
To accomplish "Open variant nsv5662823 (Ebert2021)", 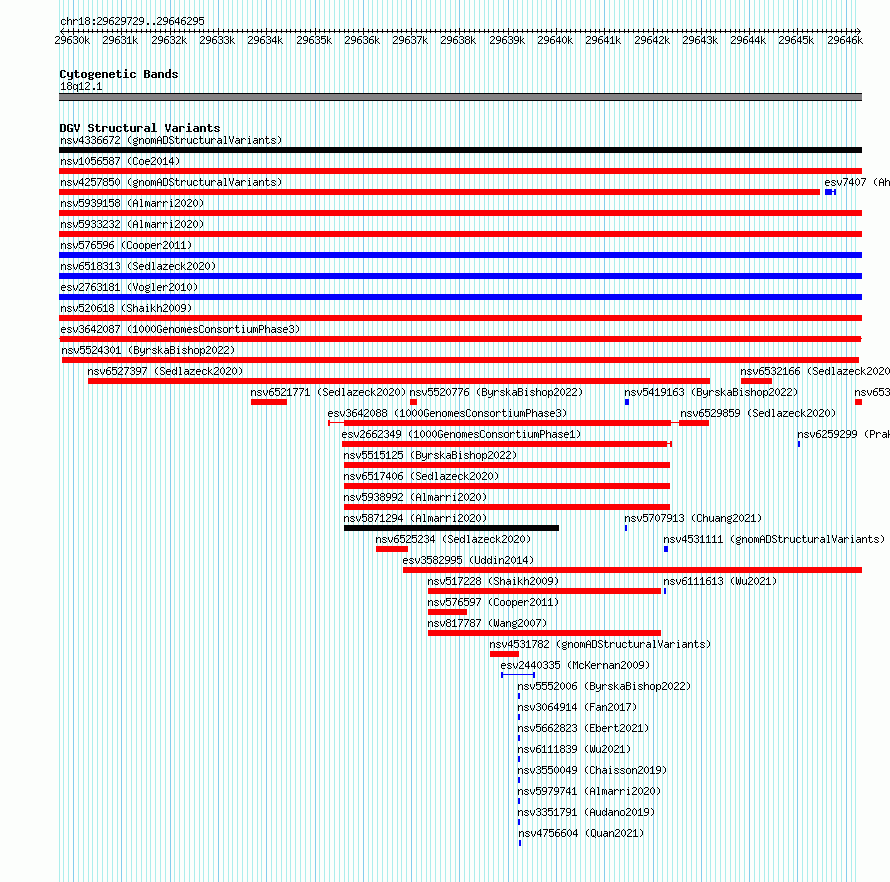I will (583, 728).
